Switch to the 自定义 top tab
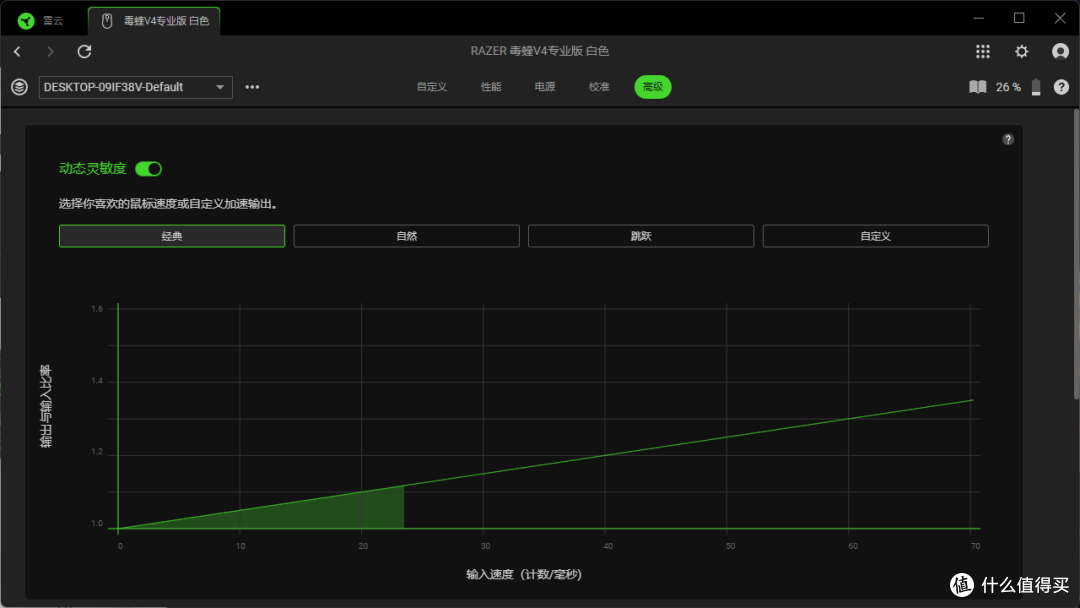 pyautogui.click(x=432, y=87)
